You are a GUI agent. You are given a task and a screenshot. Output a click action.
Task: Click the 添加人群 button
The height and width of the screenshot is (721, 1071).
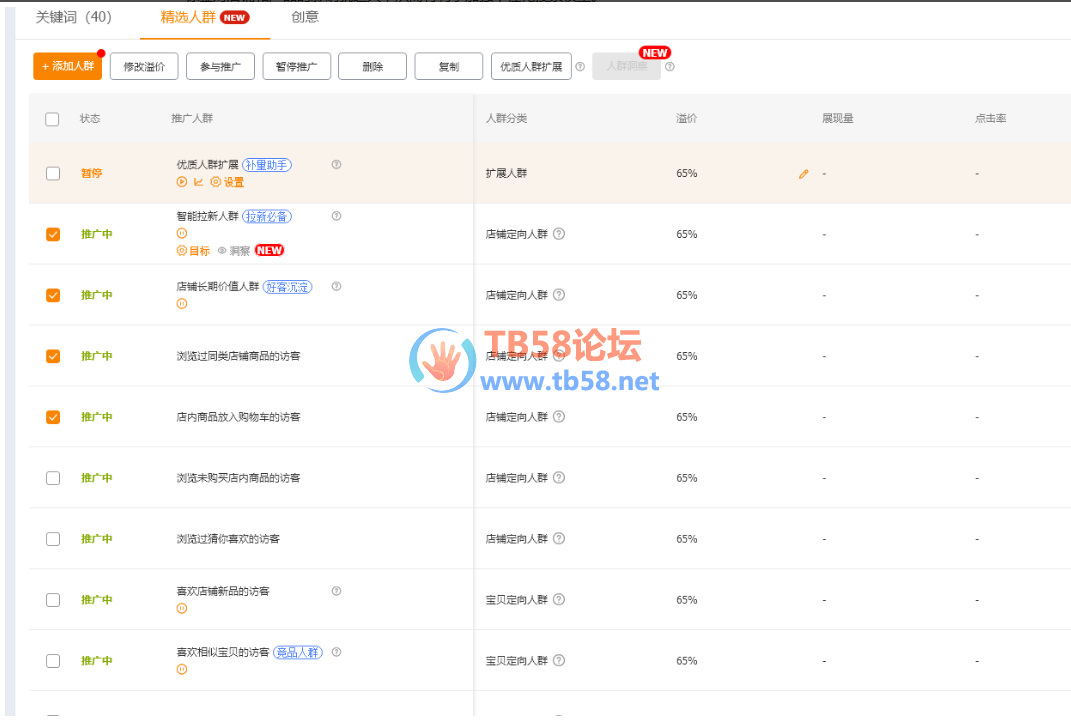coord(67,67)
